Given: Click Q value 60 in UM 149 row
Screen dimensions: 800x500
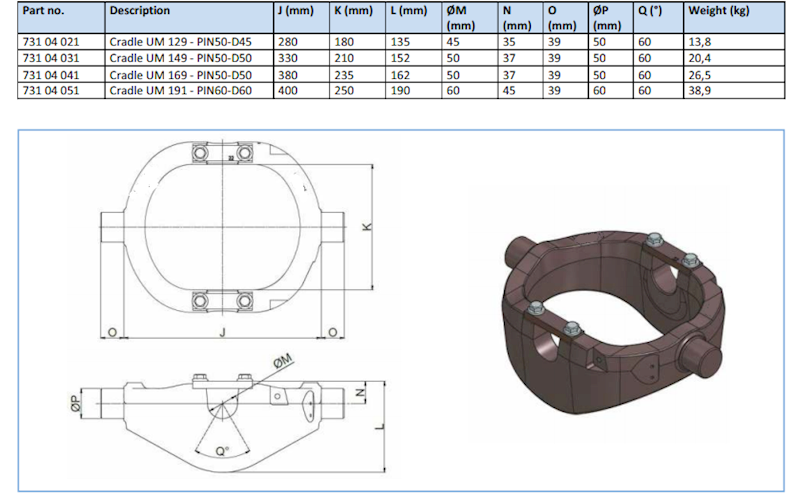Looking at the screenshot, I should tap(645, 58).
